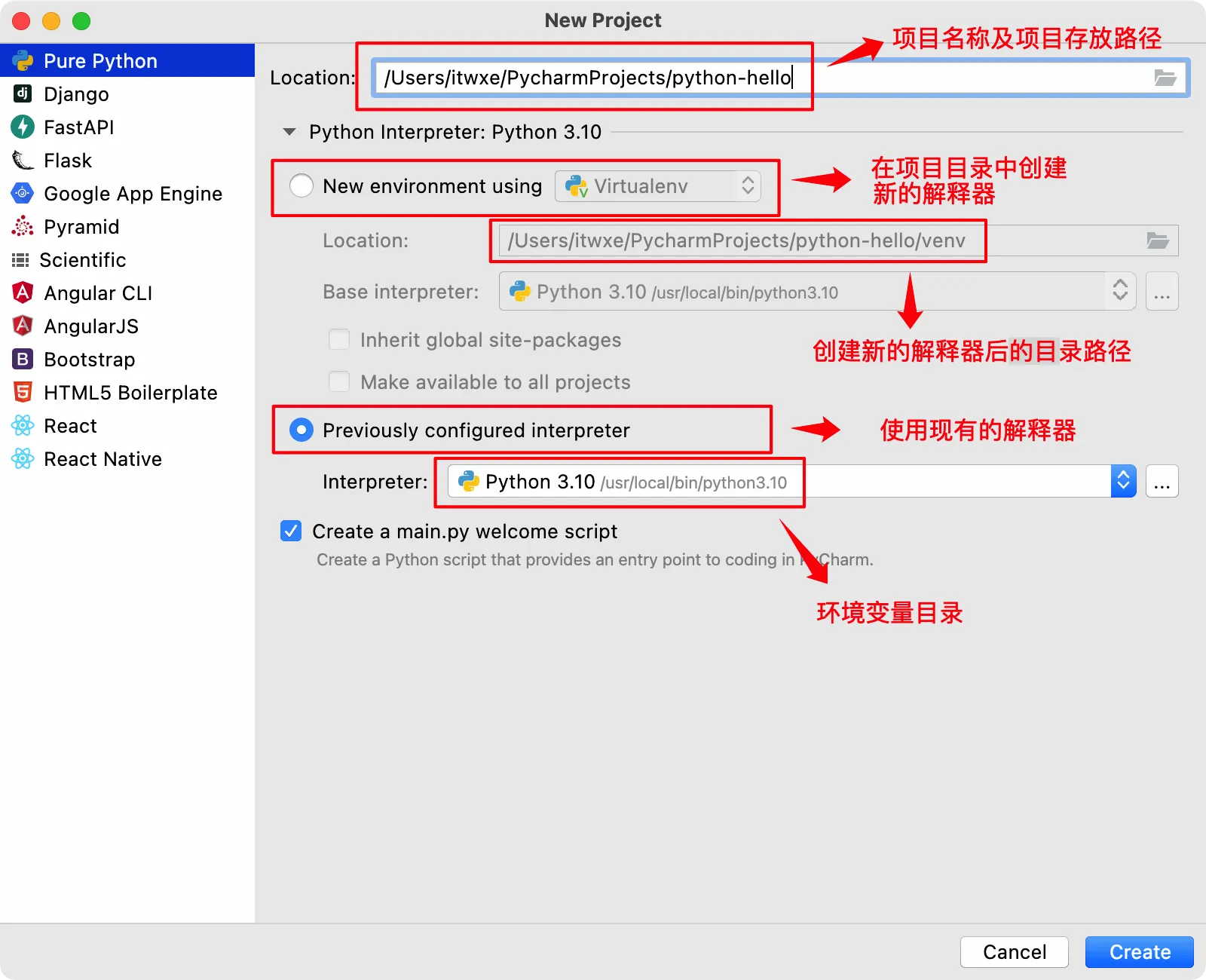The width and height of the screenshot is (1206, 980).
Task: Collapse the Python Interpreter section triangle
Action: [289, 132]
